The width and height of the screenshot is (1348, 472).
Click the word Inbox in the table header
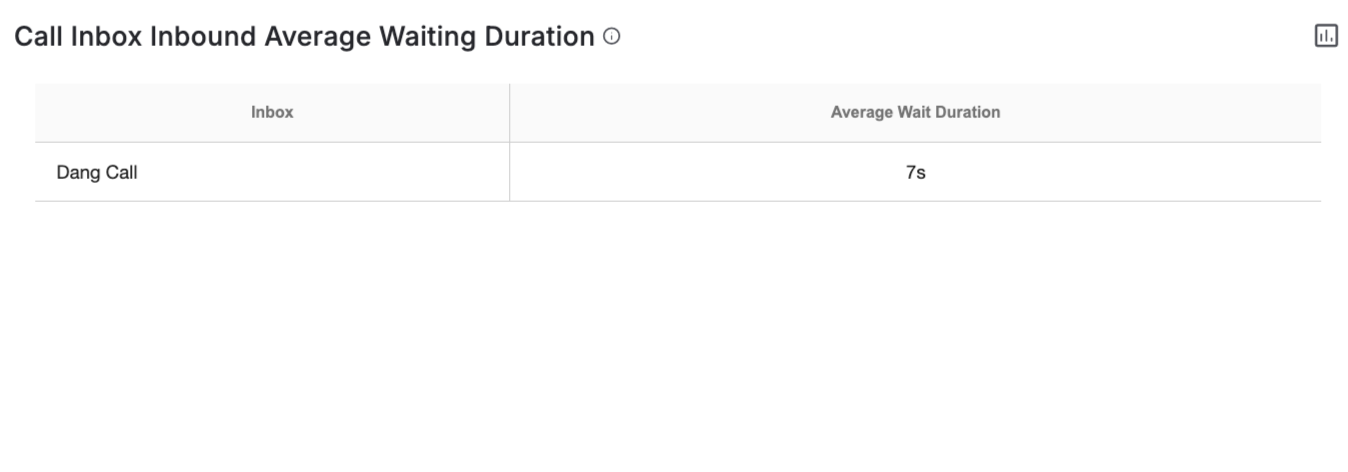[x=272, y=112]
